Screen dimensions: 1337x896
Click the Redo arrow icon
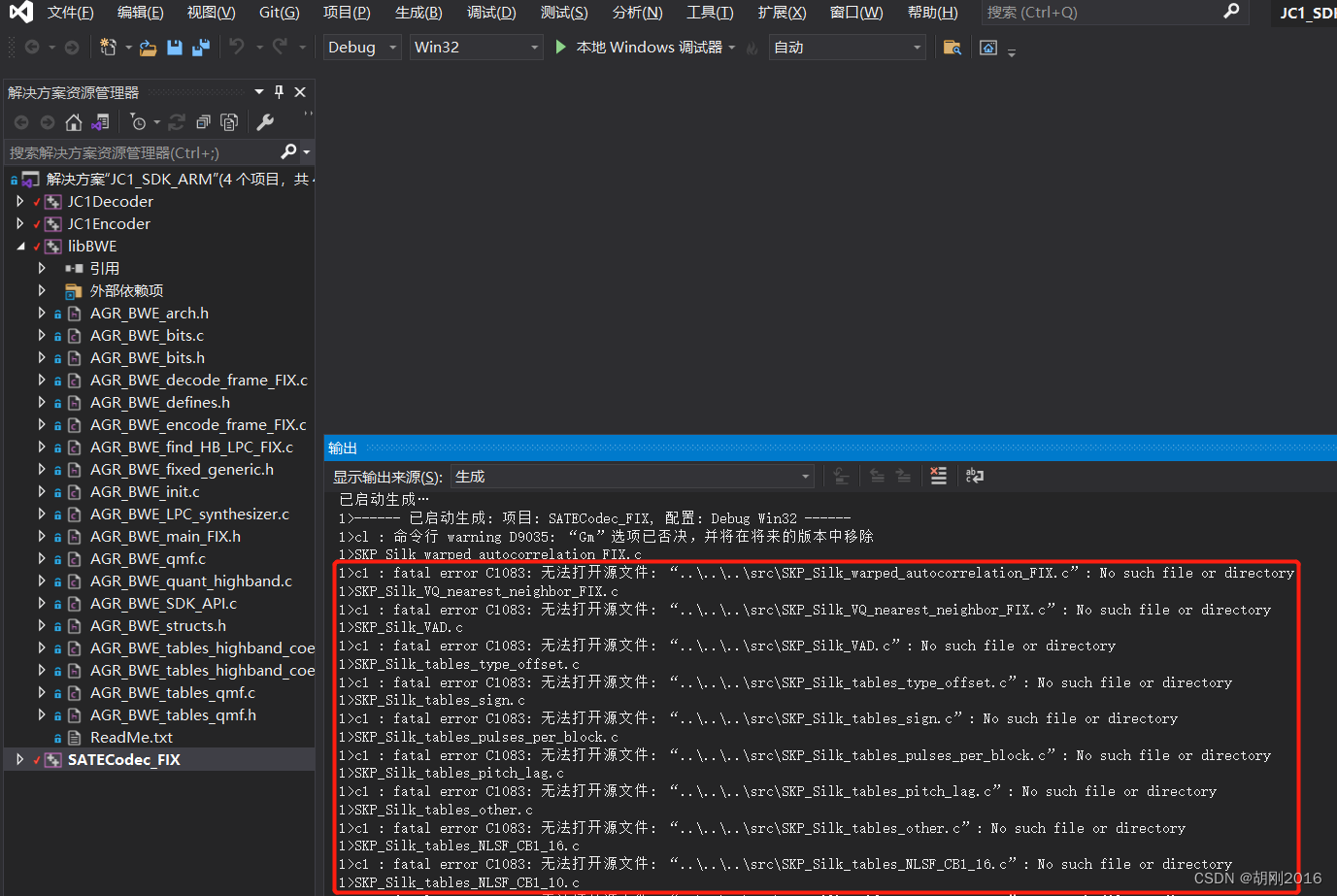(x=281, y=46)
